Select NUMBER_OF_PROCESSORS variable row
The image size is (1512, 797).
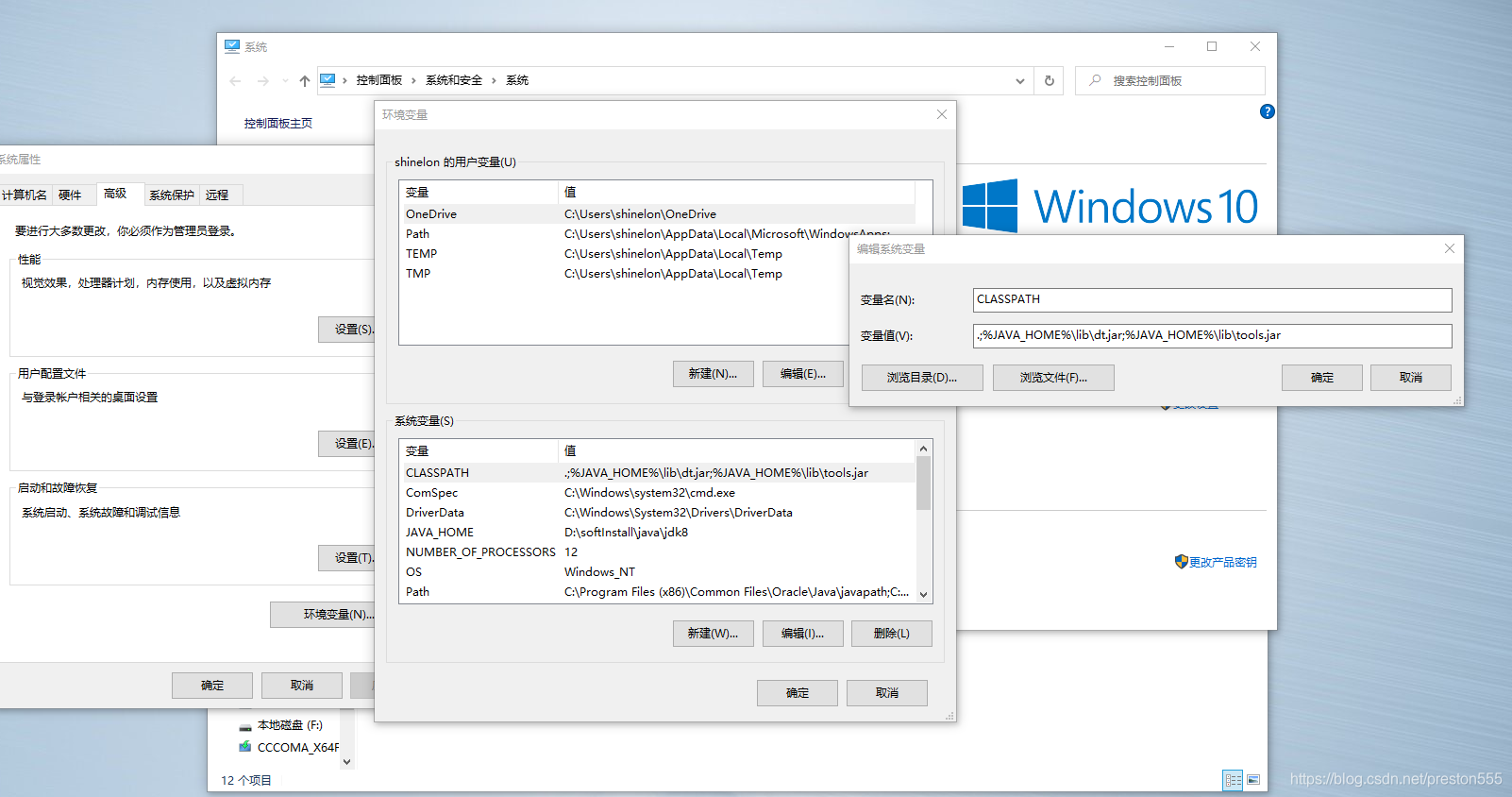coord(658,552)
